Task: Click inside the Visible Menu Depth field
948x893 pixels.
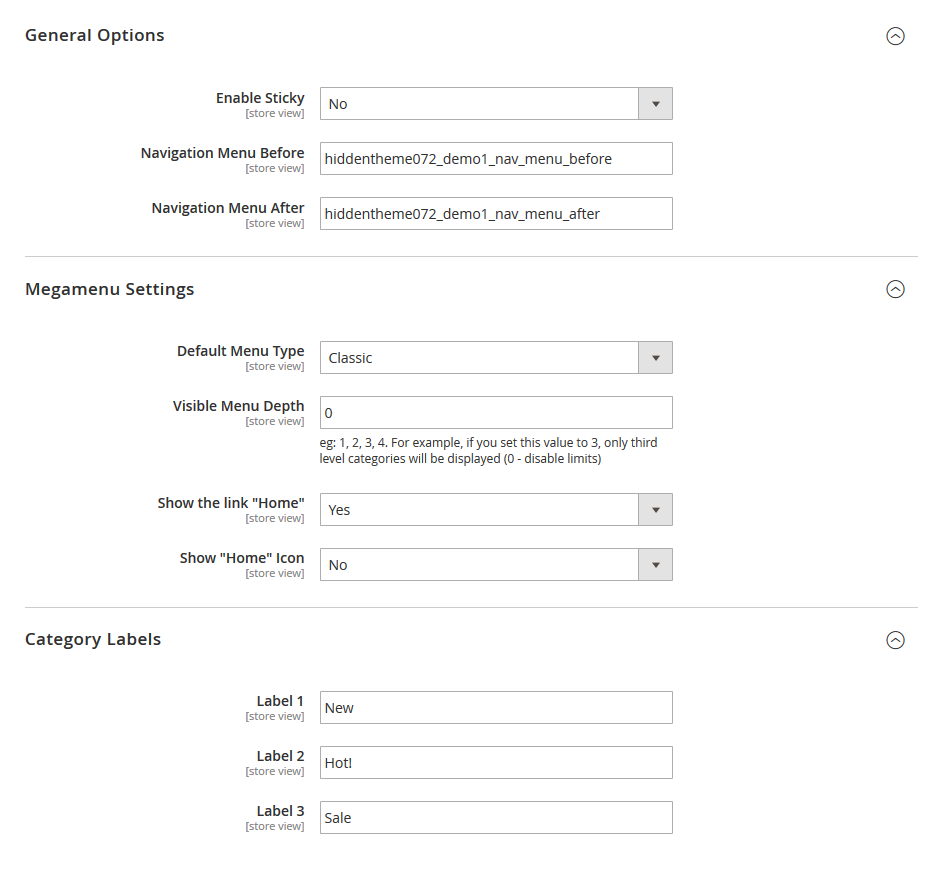Action: 495,412
